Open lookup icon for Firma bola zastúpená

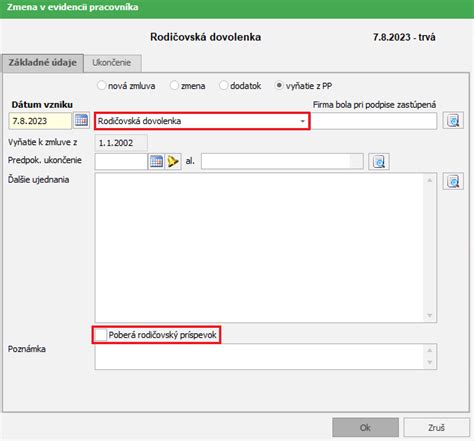tap(453, 120)
